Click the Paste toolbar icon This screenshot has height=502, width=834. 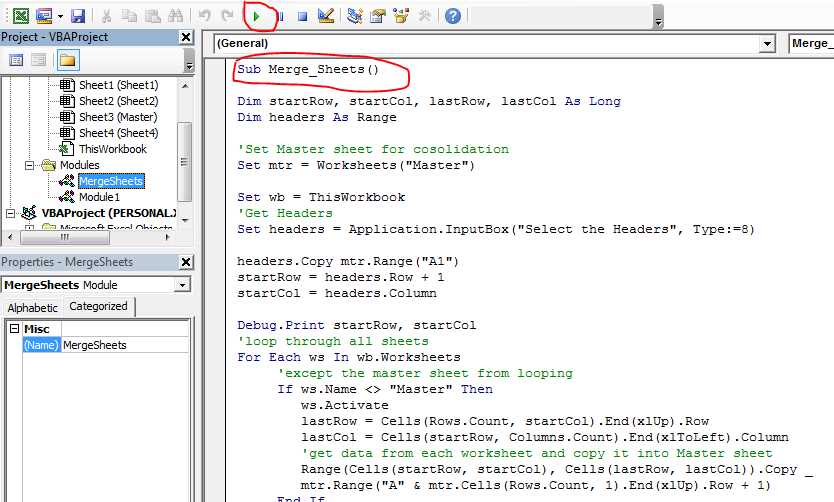[x=153, y=16]
